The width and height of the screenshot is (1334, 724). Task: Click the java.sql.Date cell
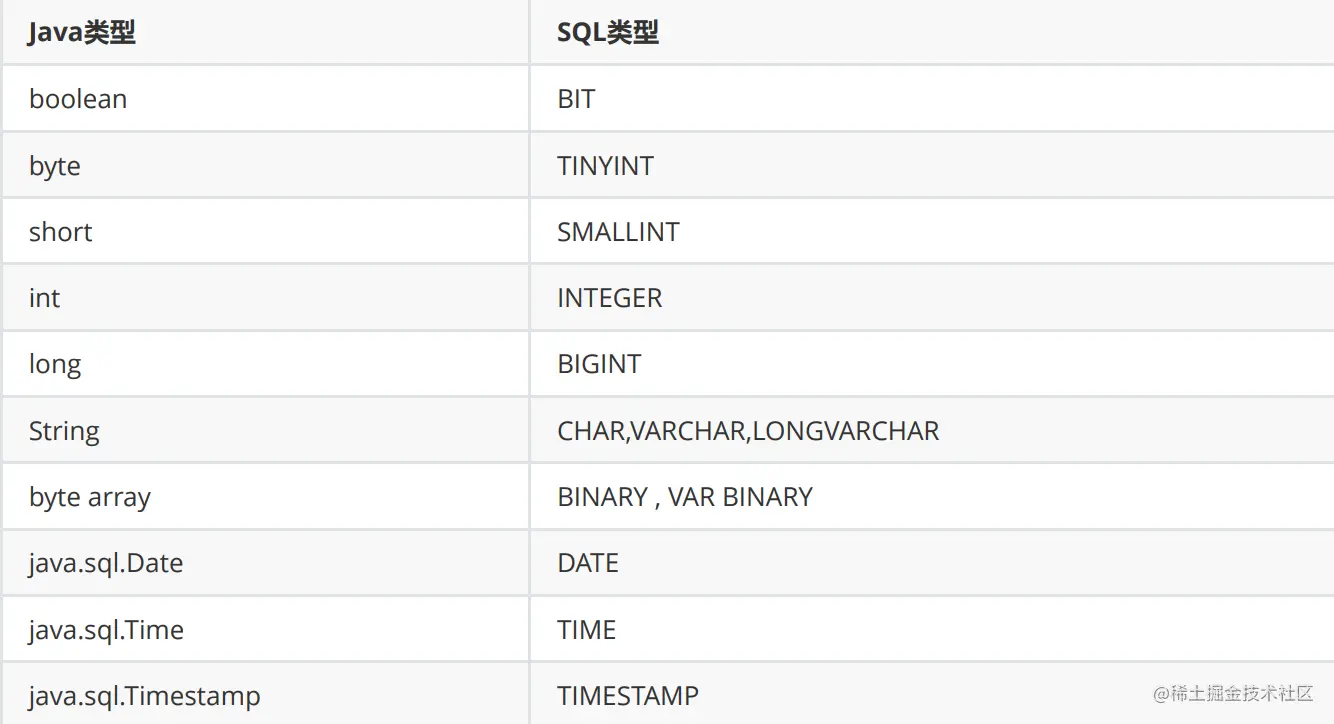point(106,563)
